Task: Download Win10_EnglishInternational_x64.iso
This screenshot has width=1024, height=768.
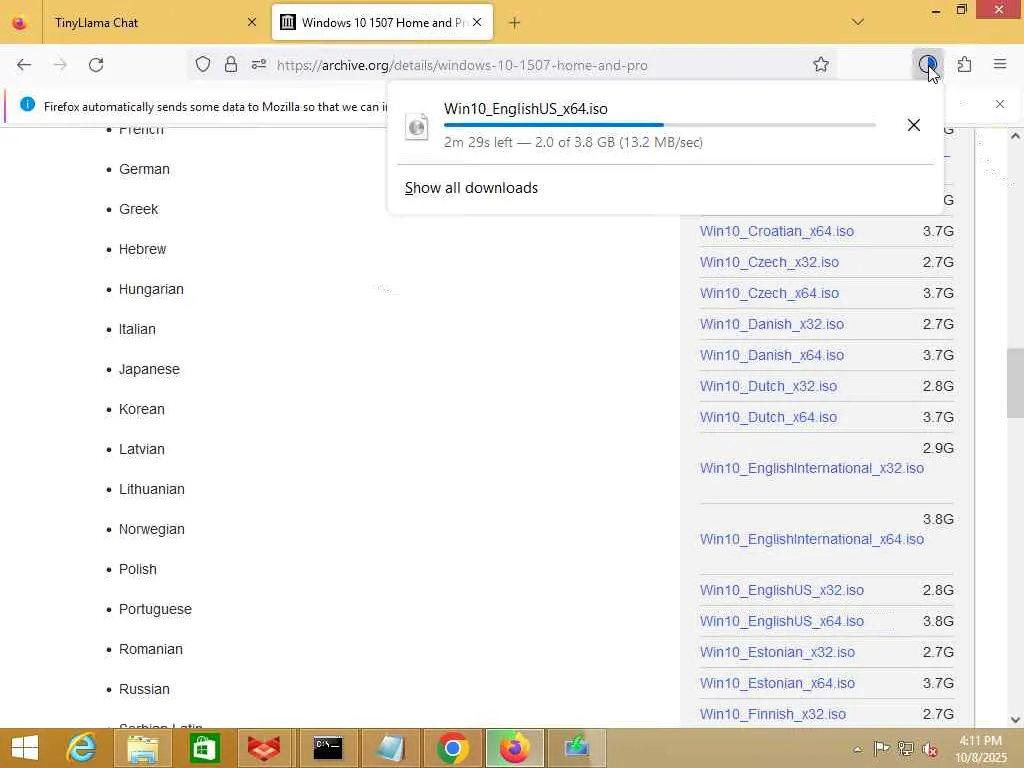Action: (812, 539)
